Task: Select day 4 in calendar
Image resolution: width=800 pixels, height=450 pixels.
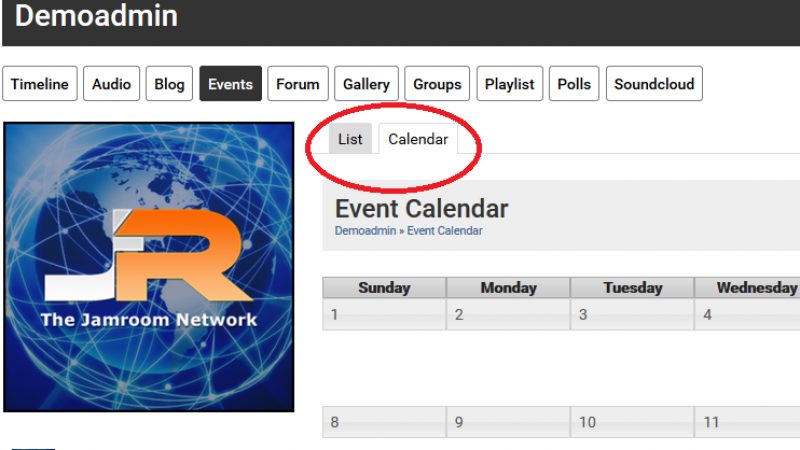Action: [747, 314]
